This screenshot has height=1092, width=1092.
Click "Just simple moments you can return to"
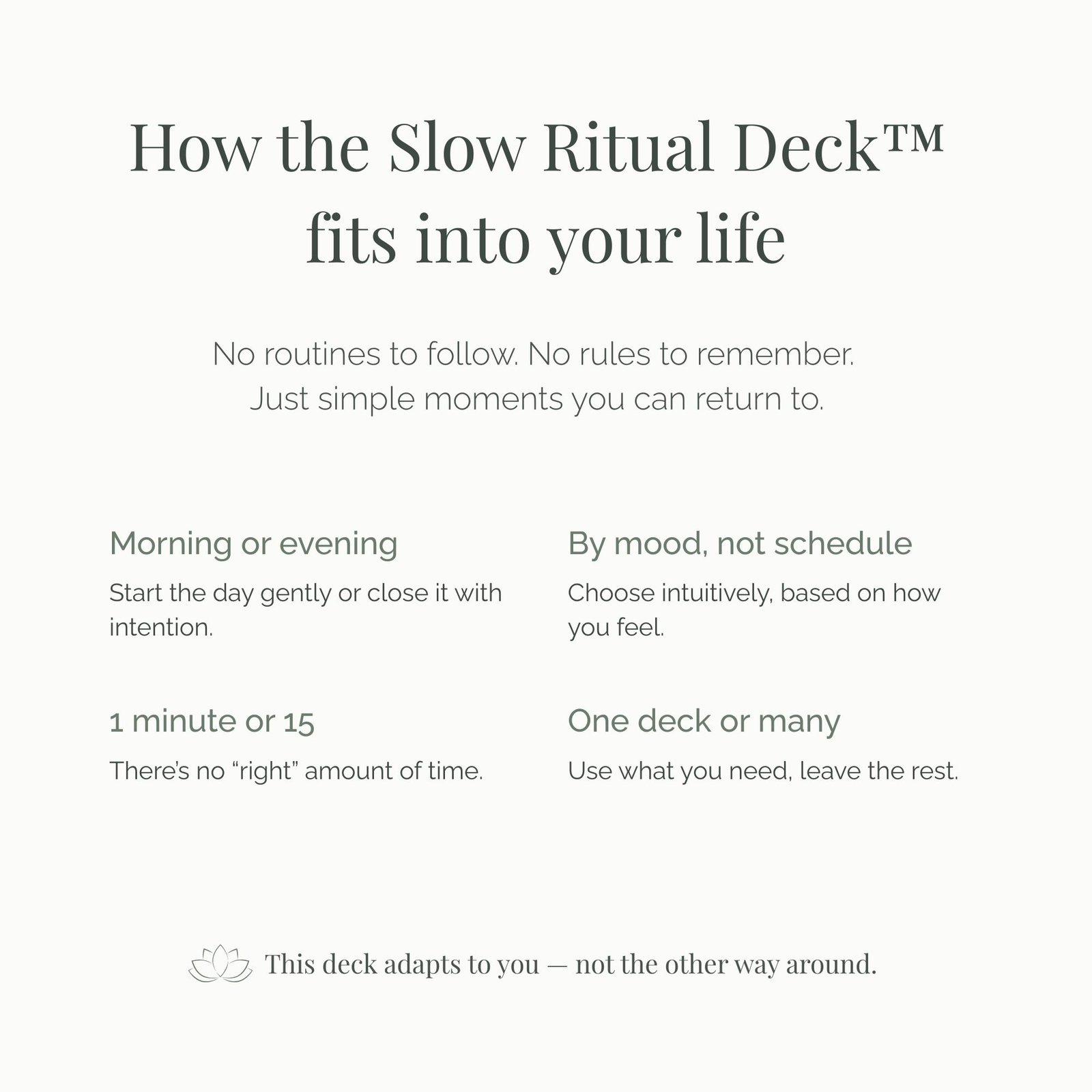[536, 399]
